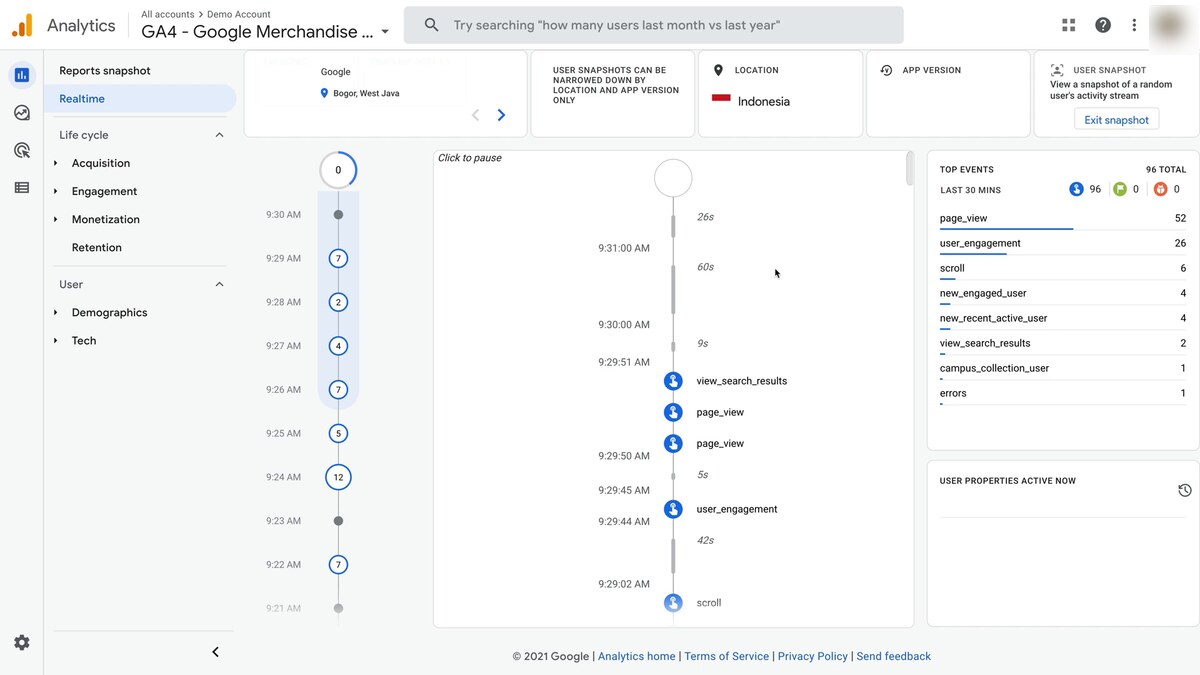Open Reports snapshot
1200x675 pixels.
[x=105, y=71]
